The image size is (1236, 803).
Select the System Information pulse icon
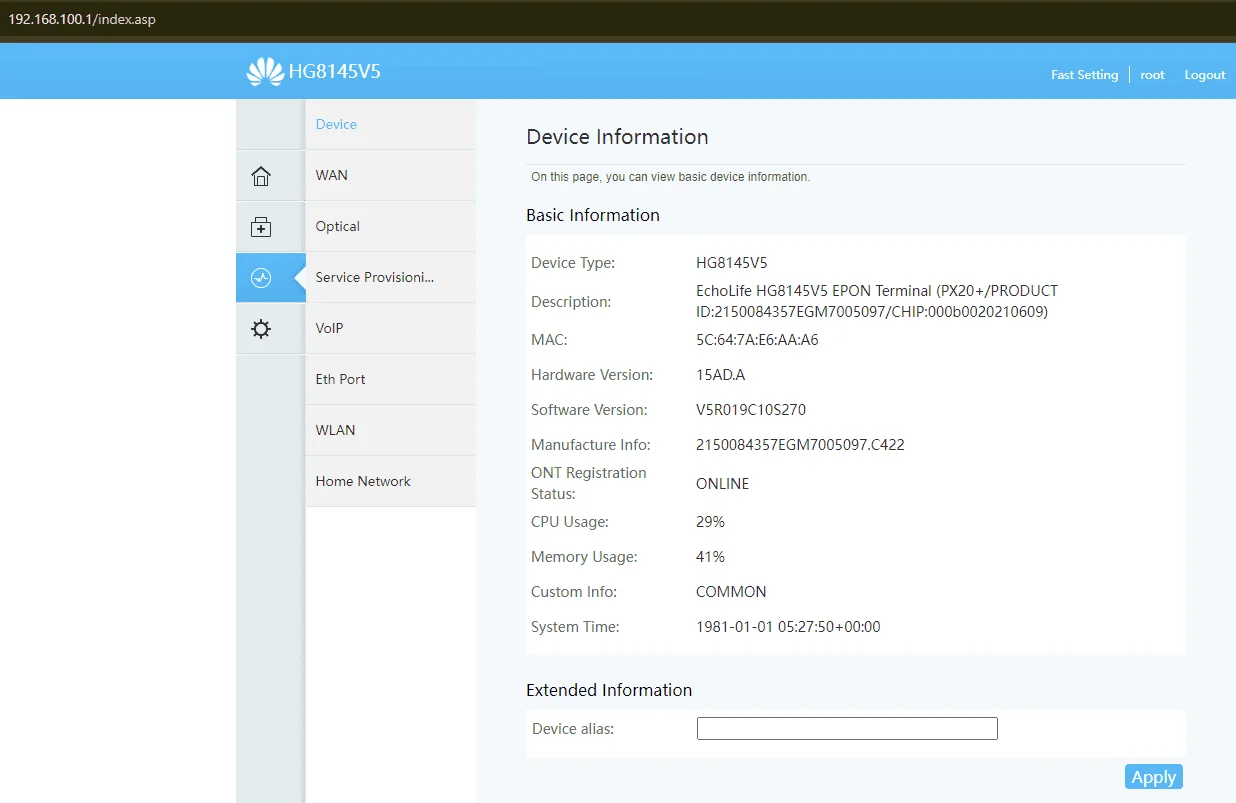[x=261, y=278]
